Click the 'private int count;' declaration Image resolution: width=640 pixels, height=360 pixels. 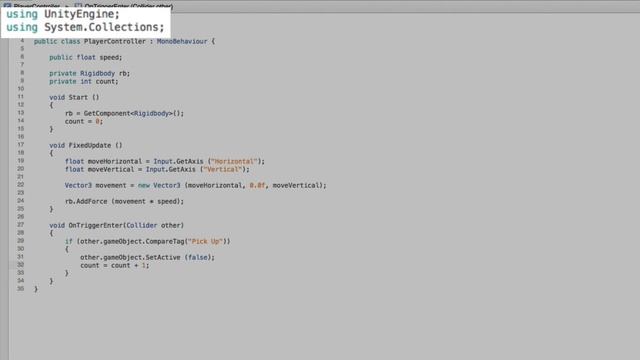84,81
